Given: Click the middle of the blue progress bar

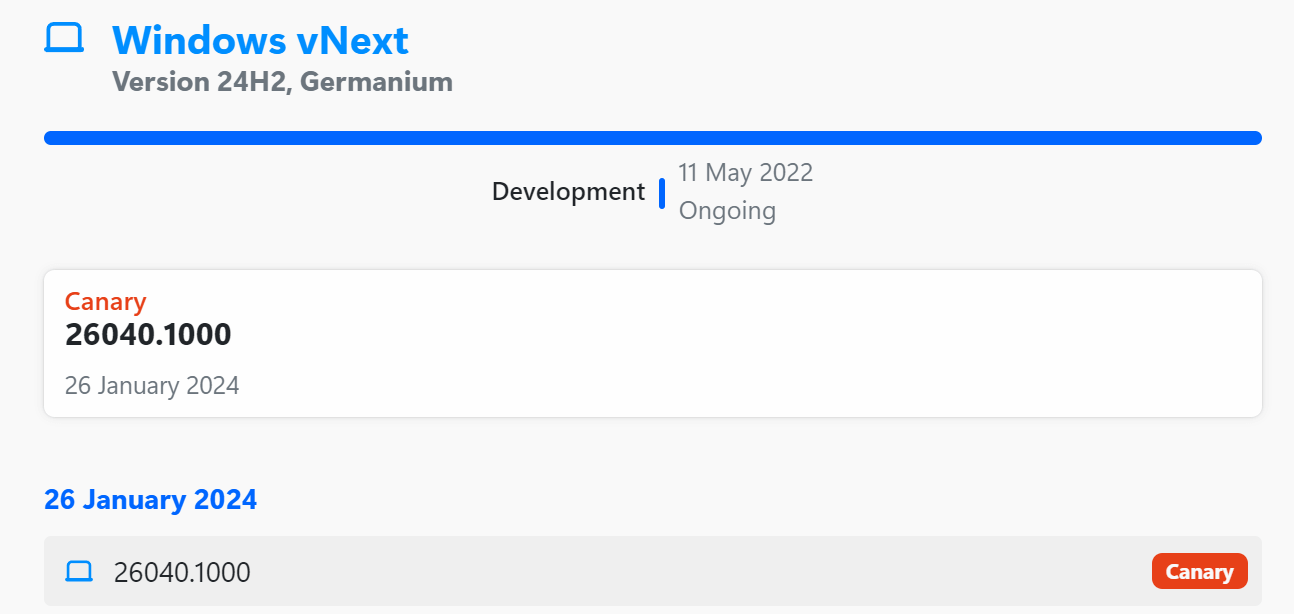Looking at the screenshot, I should pos(652,138).
